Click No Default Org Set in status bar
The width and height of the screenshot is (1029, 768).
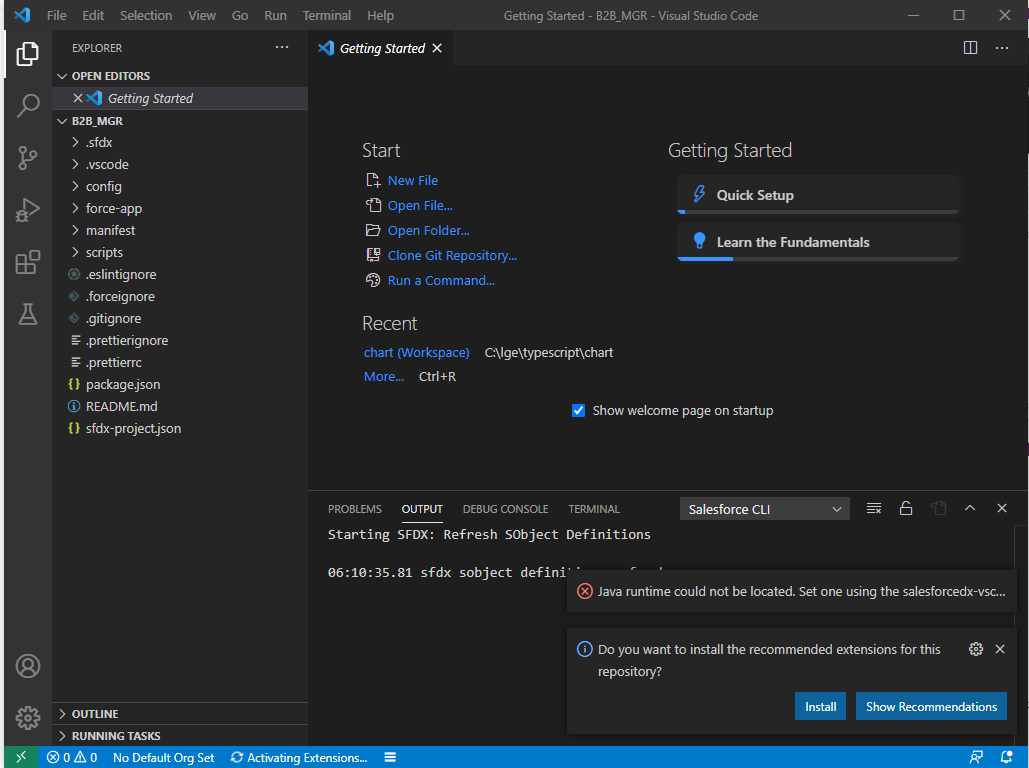coord(163,757)
